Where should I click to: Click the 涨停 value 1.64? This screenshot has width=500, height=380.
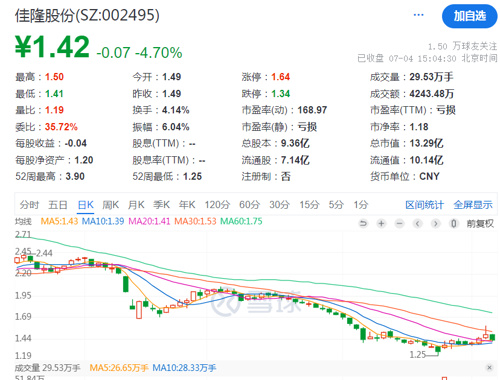click(281, 77)
